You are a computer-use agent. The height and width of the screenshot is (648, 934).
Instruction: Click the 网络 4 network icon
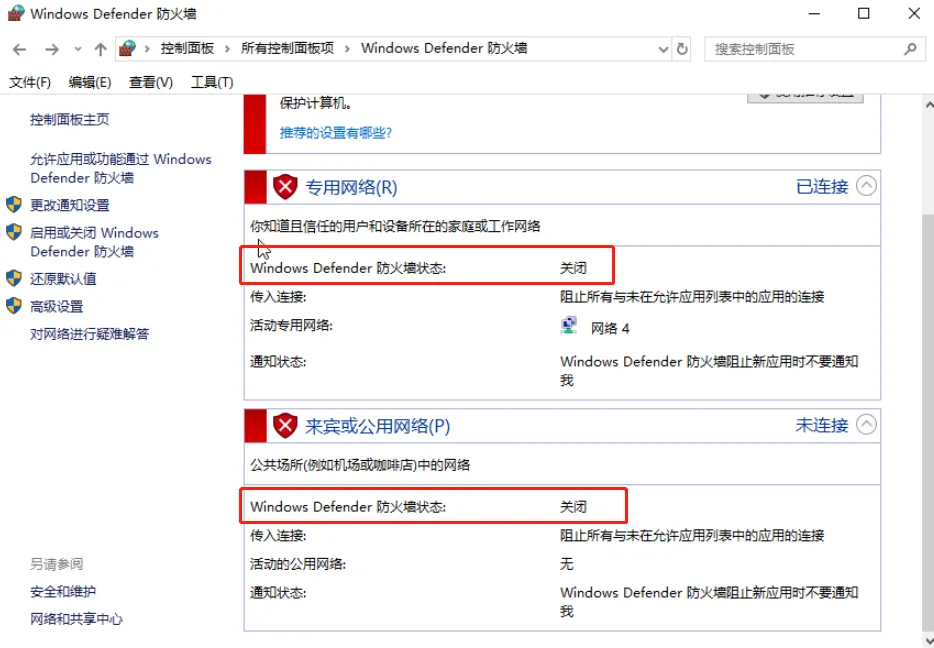click(x=569, y=326)
